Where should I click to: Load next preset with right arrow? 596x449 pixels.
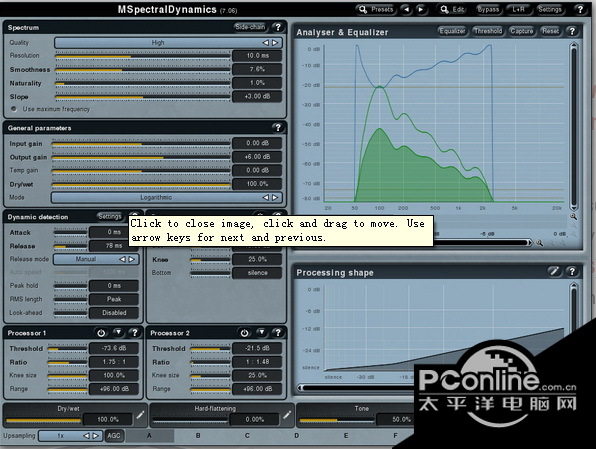[420, 10]
